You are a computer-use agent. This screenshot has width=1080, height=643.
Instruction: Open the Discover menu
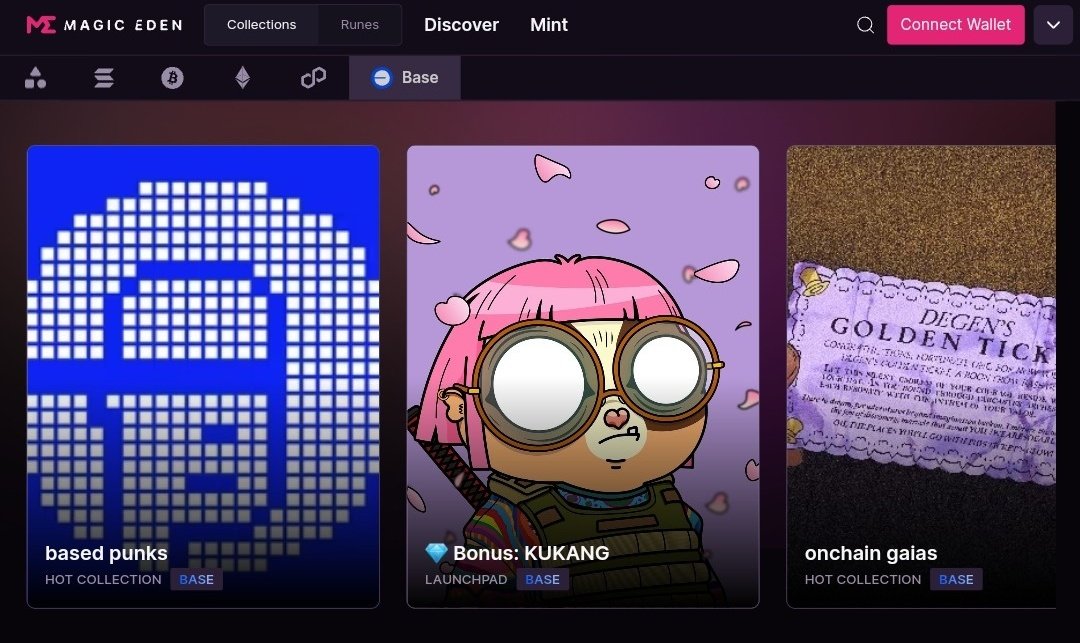tap(461, 25)
